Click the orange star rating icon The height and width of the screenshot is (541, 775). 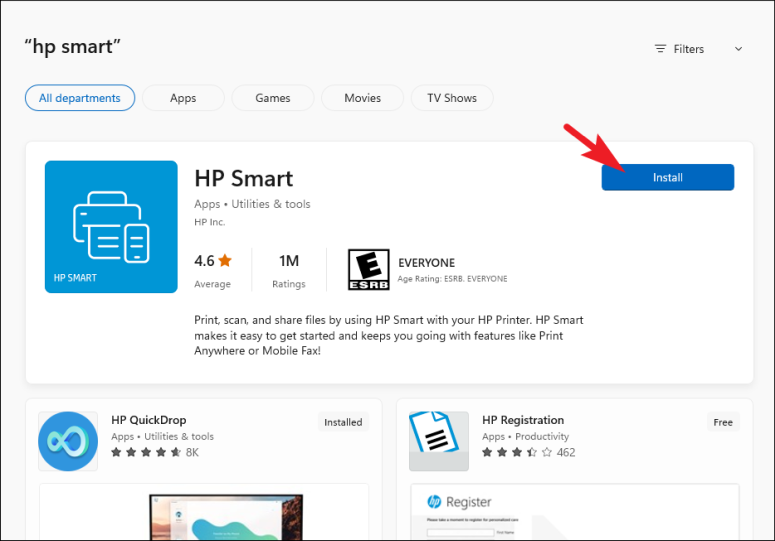[225, 260]
